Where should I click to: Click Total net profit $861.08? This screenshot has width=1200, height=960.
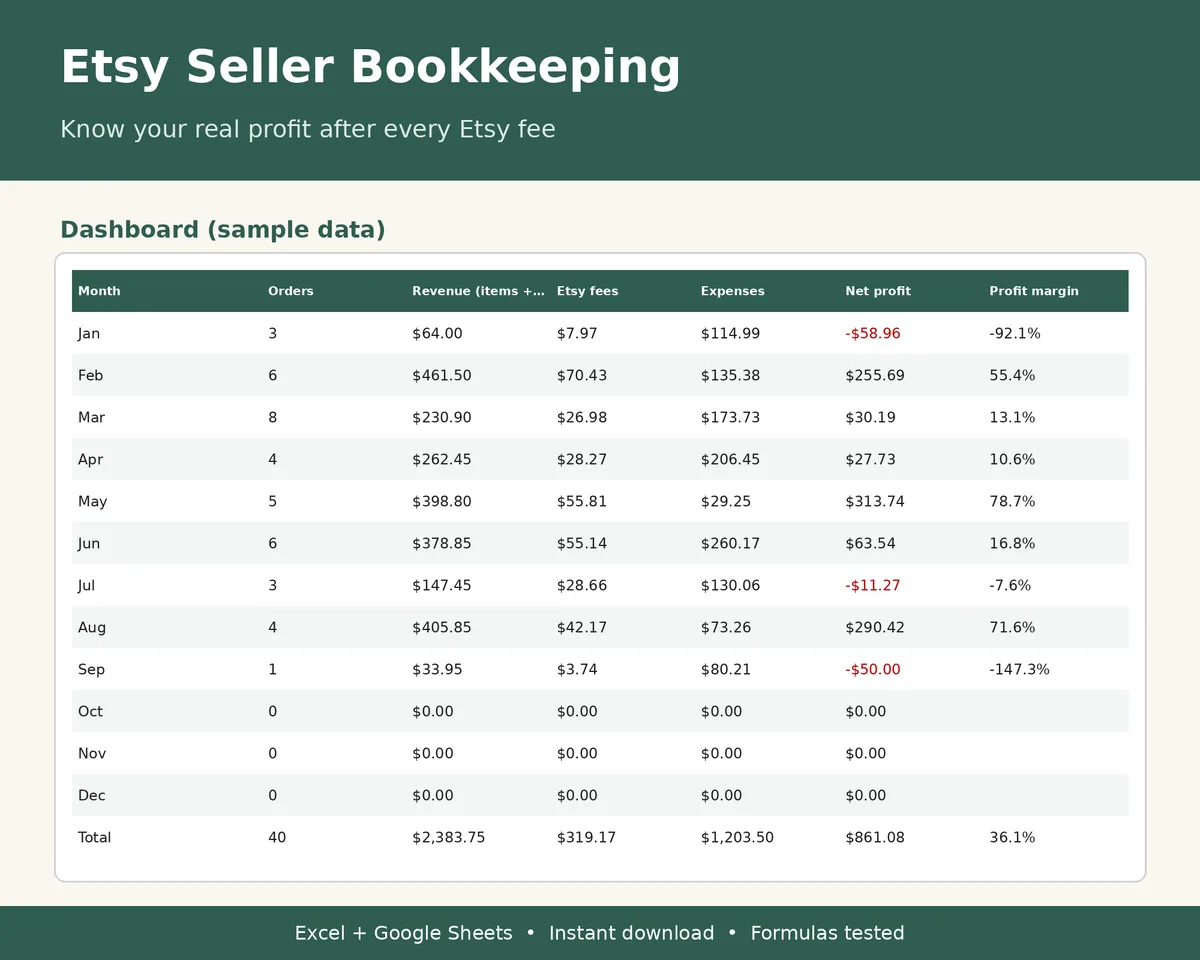point(874,838)
